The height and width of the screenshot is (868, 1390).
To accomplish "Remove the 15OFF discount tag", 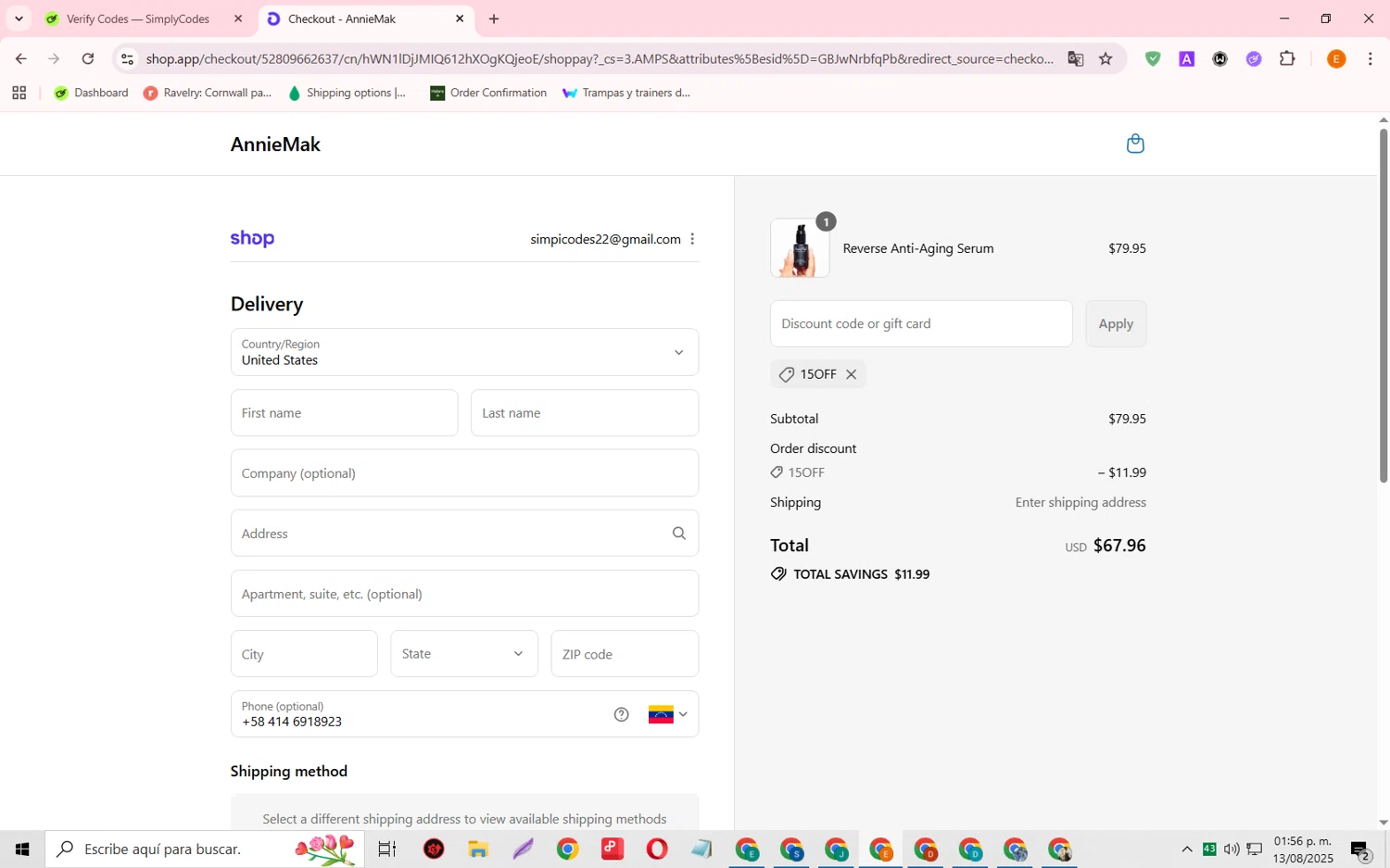I will (851, 374).
